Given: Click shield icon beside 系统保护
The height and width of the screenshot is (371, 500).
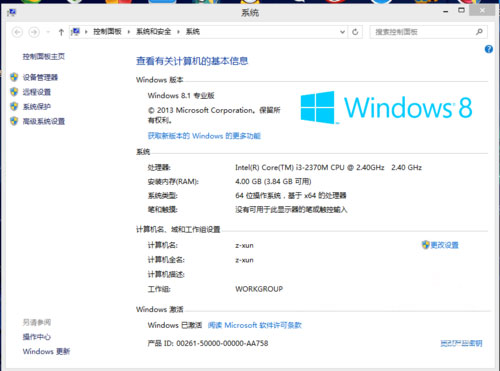Looking at the screenshot, I should [x=14, y=106].
